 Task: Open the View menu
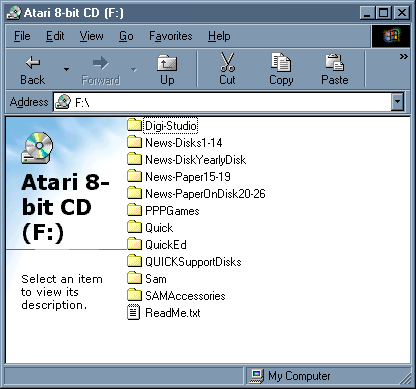point(91,36)
